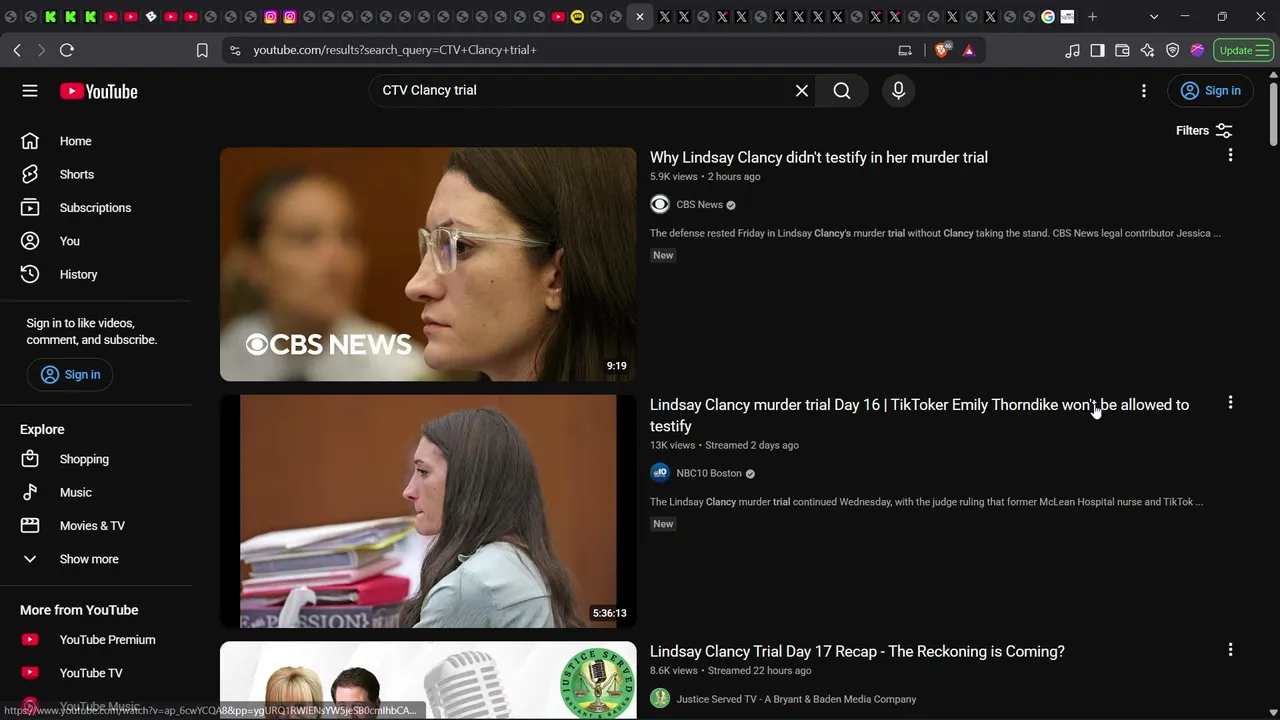Open Subscriptions in the sidebar
Image resolution: width=1280 pixels, height=720 pixels.
click(96, 208)
